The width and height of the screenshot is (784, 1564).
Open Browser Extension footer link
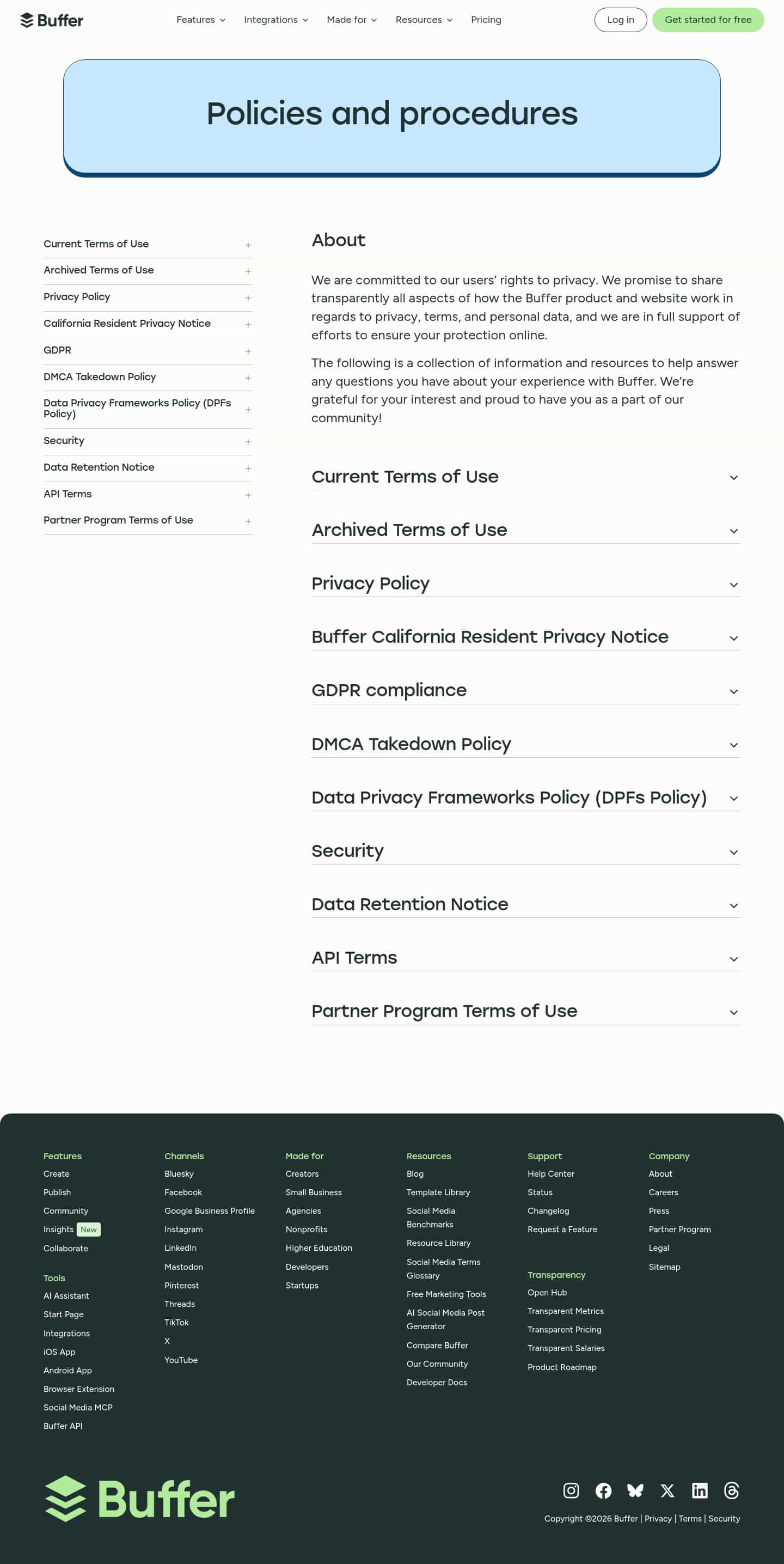coord(79,1389)
